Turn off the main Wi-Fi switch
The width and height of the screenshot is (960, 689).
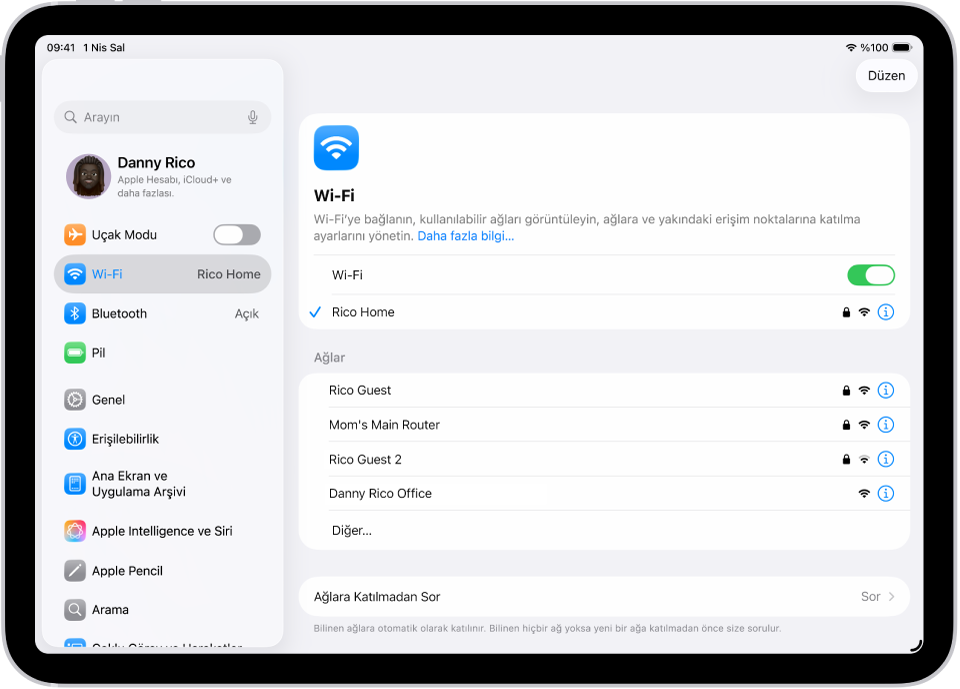coord(871,275)
